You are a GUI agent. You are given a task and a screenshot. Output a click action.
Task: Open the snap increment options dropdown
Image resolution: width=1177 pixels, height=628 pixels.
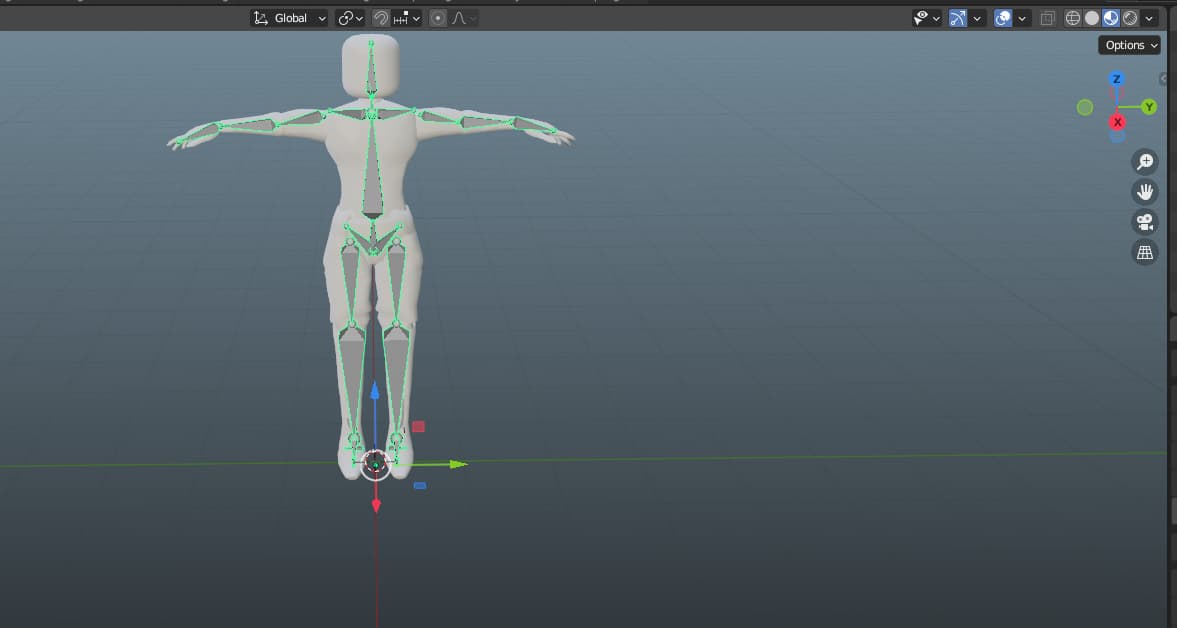407,18
